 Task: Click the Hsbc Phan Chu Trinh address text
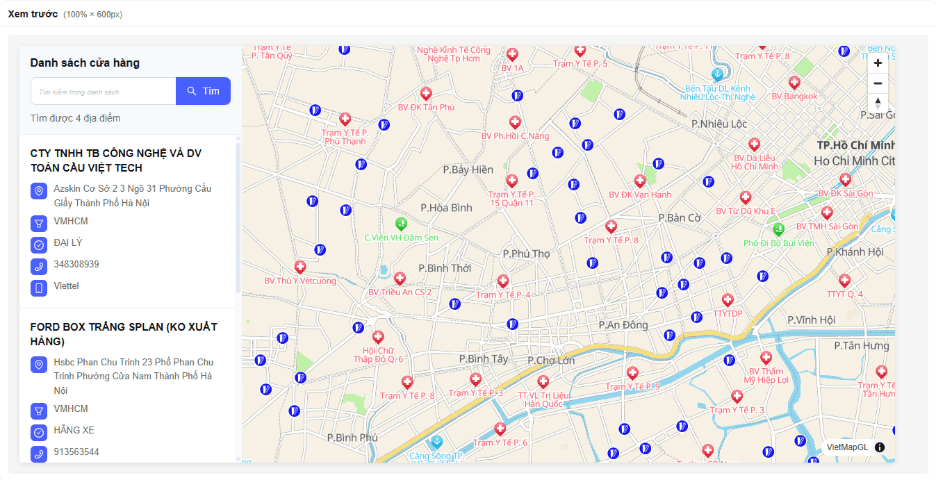134,376
